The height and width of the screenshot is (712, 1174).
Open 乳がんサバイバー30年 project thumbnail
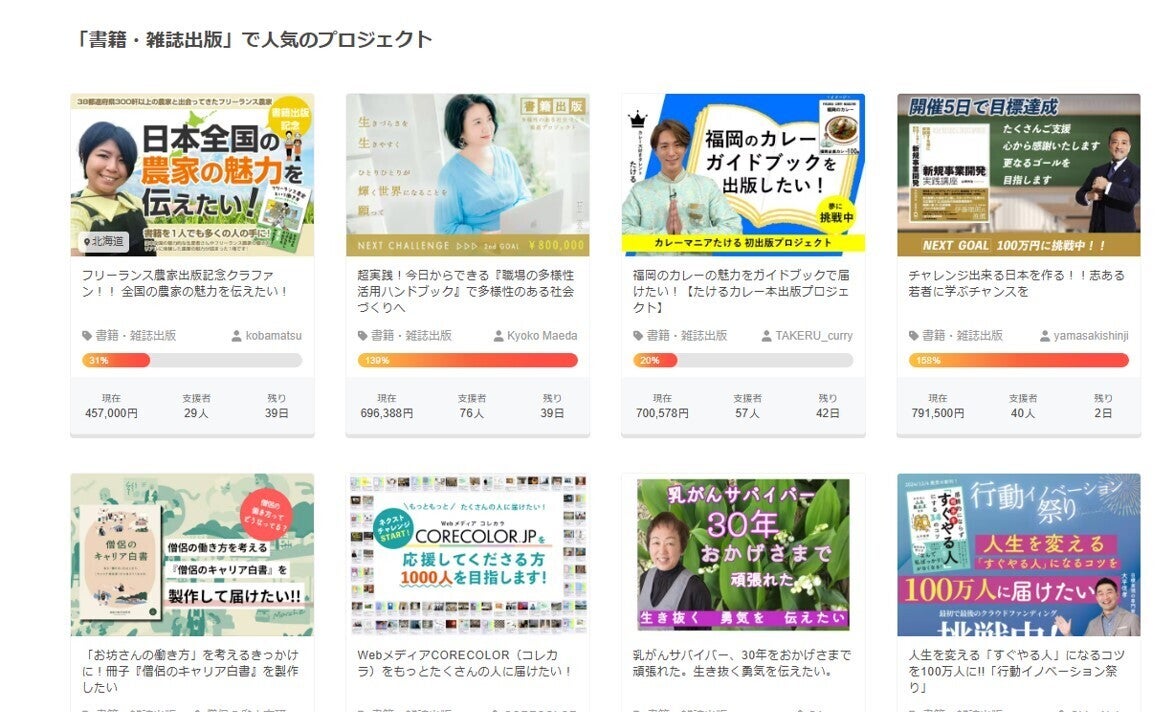(743, 555)
